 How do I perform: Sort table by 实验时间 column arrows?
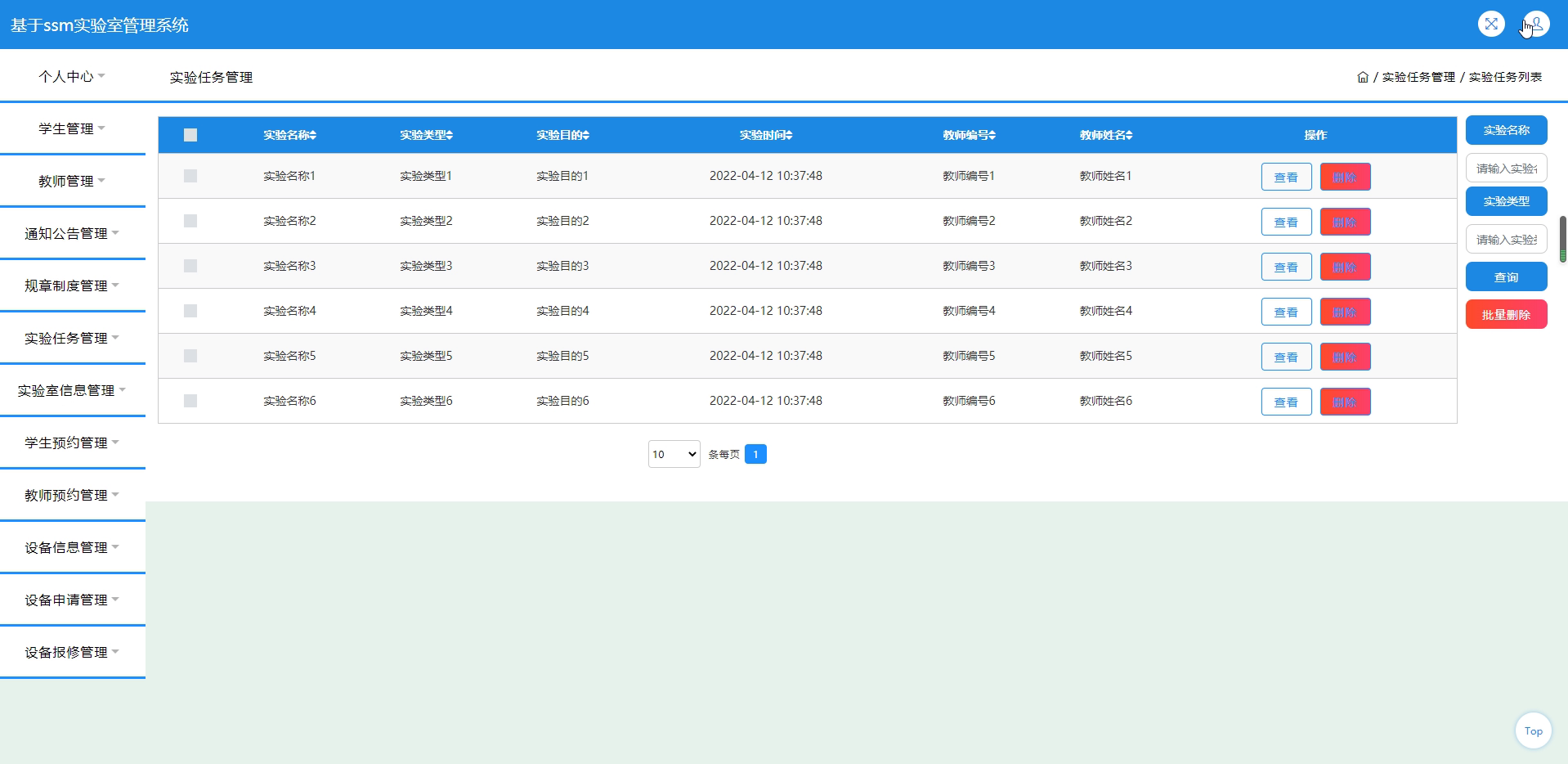pyautogui.click(x=789, y=135)
